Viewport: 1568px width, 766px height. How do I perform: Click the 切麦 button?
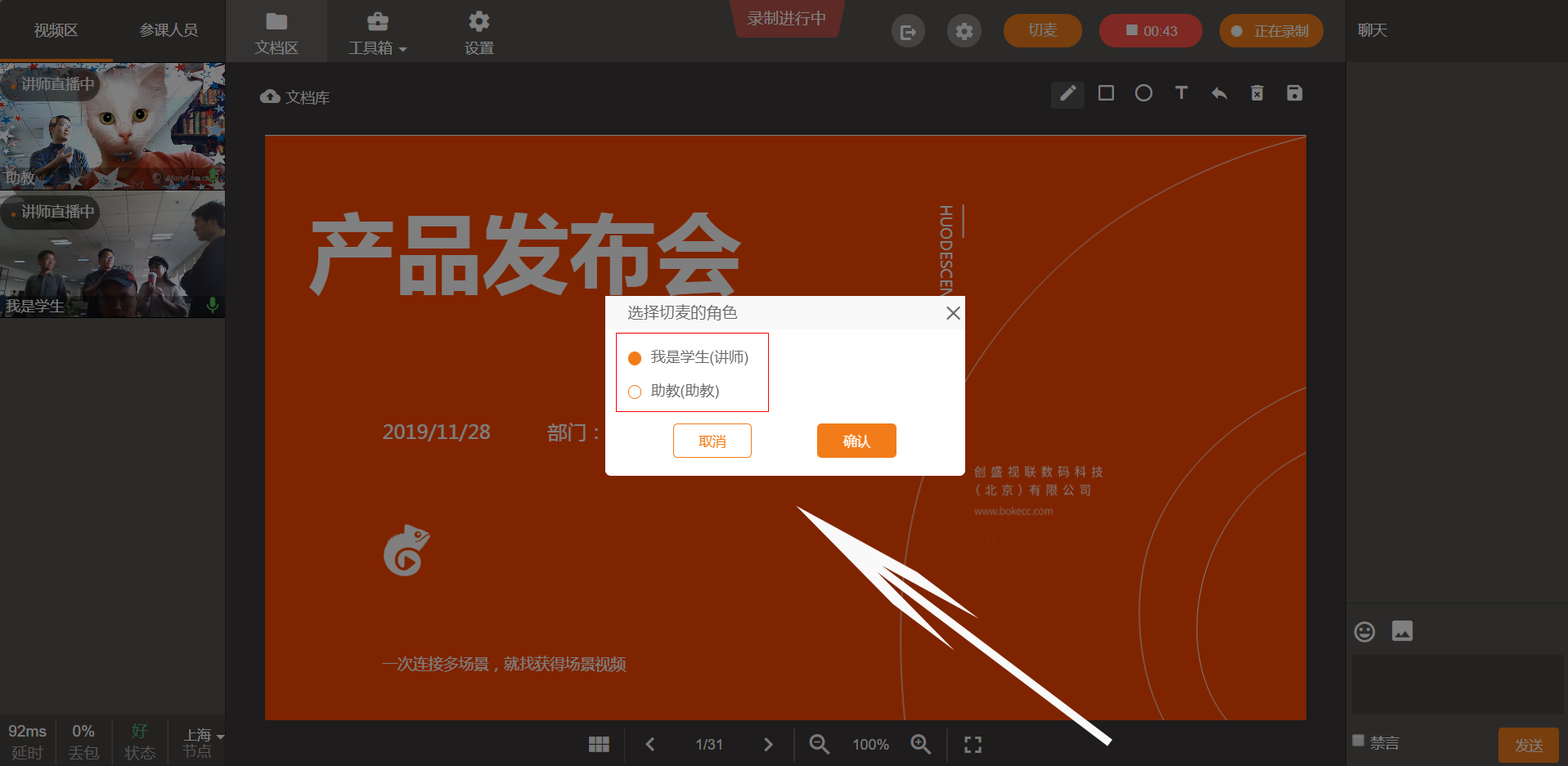coord(1043,30)
